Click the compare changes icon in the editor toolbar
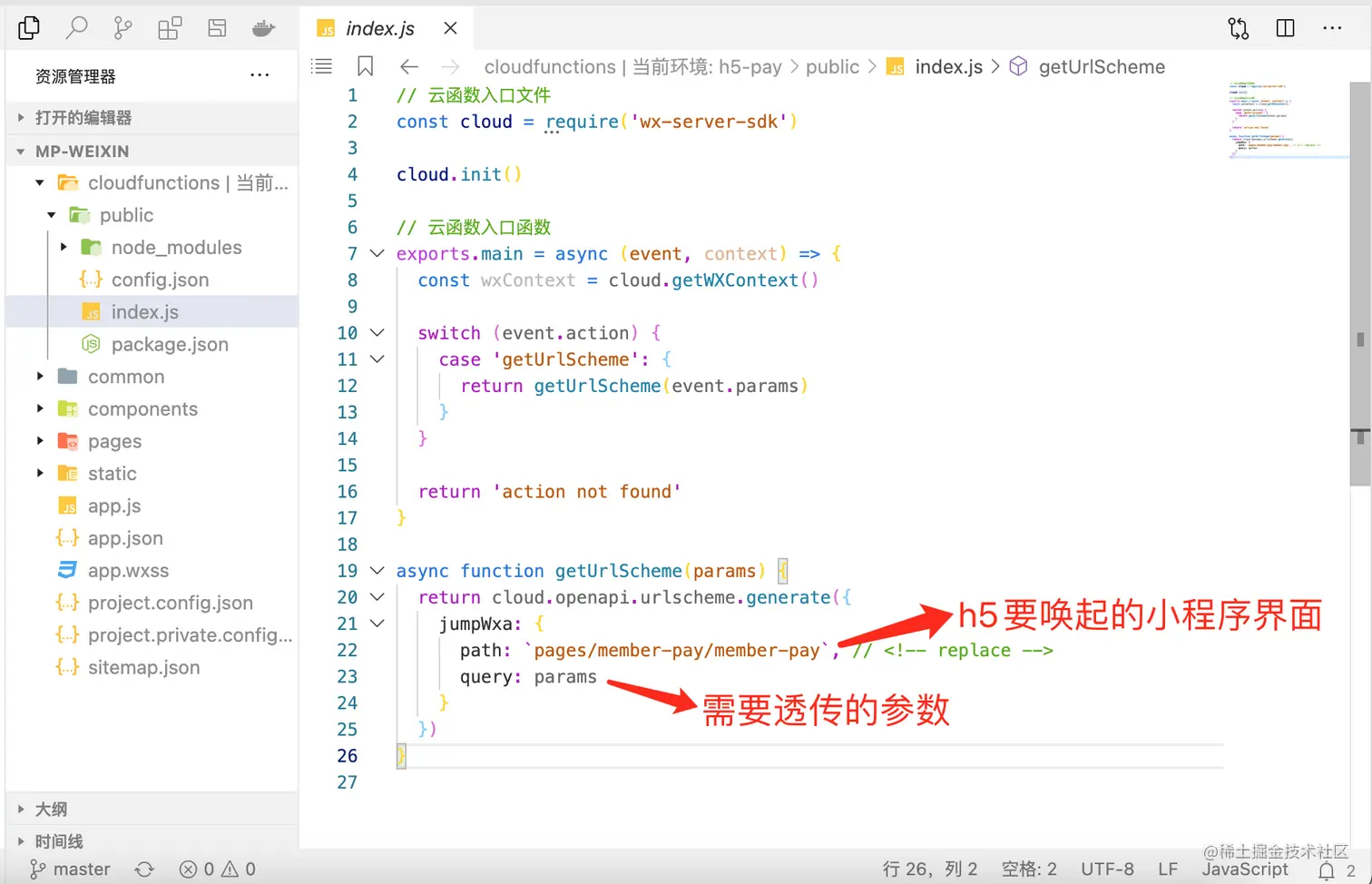The width and height of the screenshot is (1372, 884). [x=1239, y=28]
